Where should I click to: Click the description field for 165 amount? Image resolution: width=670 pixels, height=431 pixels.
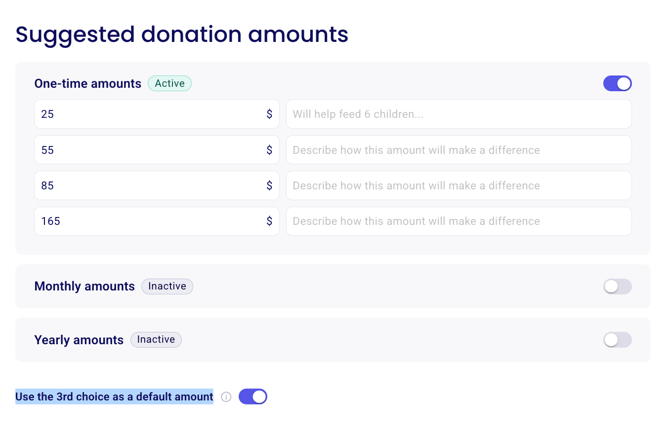458,221
